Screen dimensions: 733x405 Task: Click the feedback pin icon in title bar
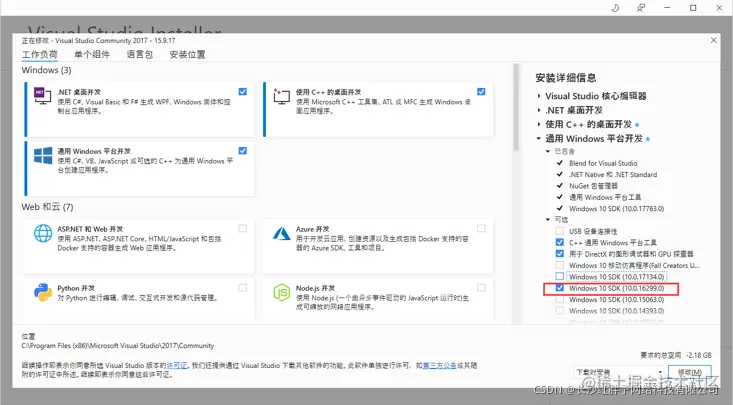[641, 8]
